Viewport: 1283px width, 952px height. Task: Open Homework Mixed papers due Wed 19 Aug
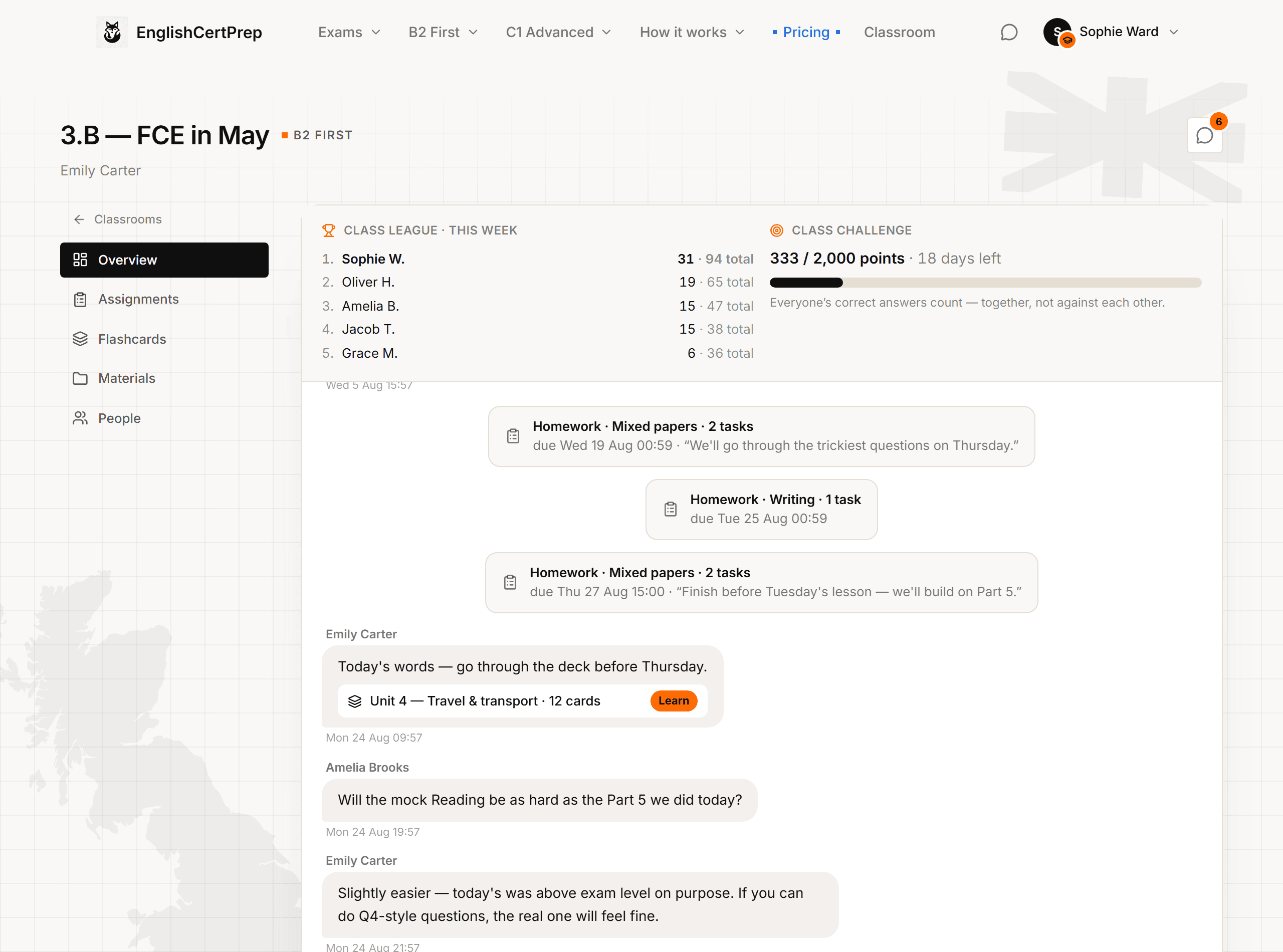(761, 436)
